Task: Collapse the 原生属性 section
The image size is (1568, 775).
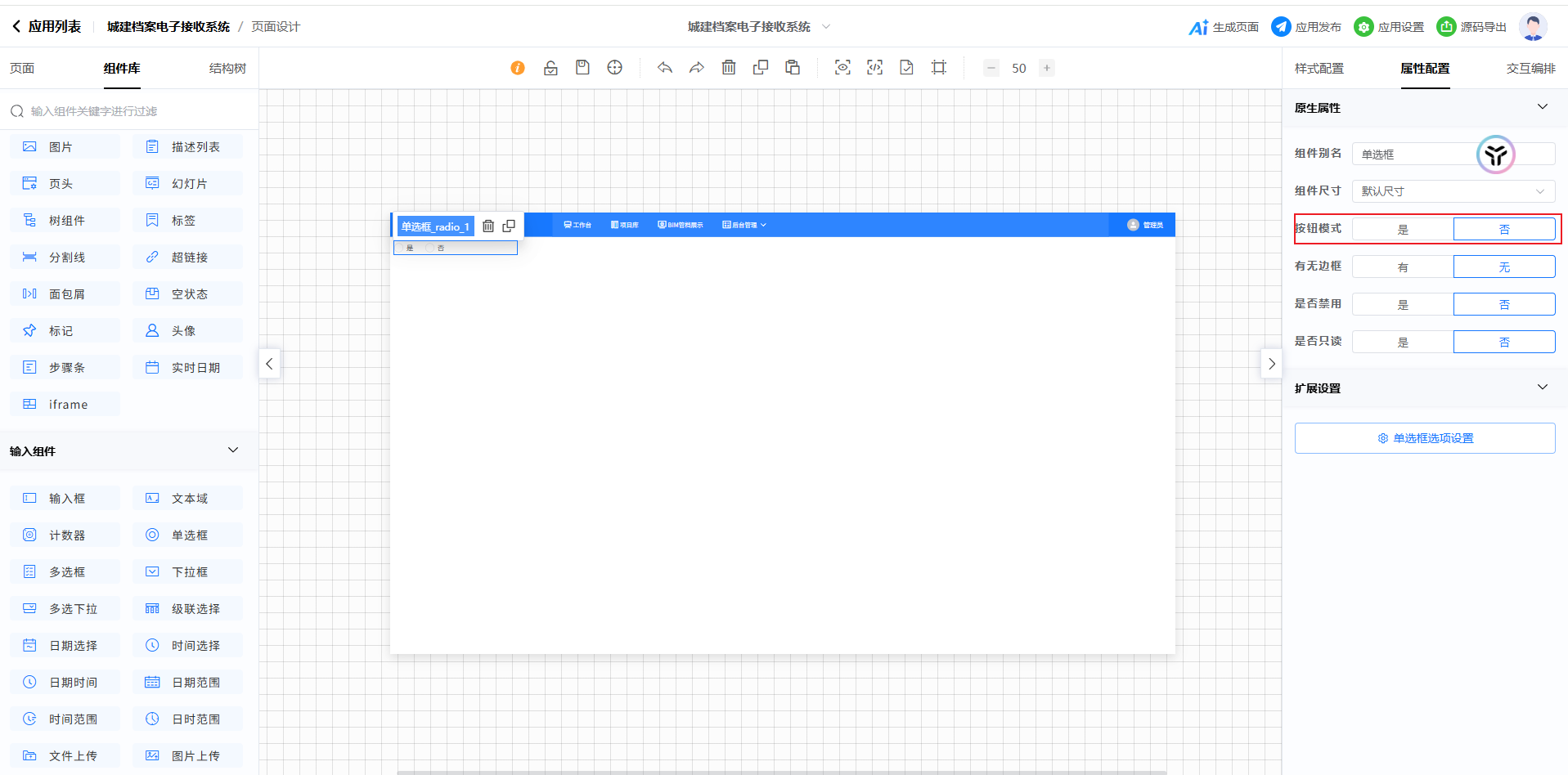Action: coord(1542,107)
